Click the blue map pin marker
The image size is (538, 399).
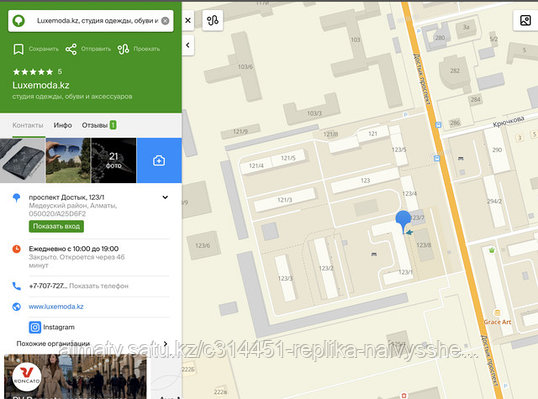(403, 221)
